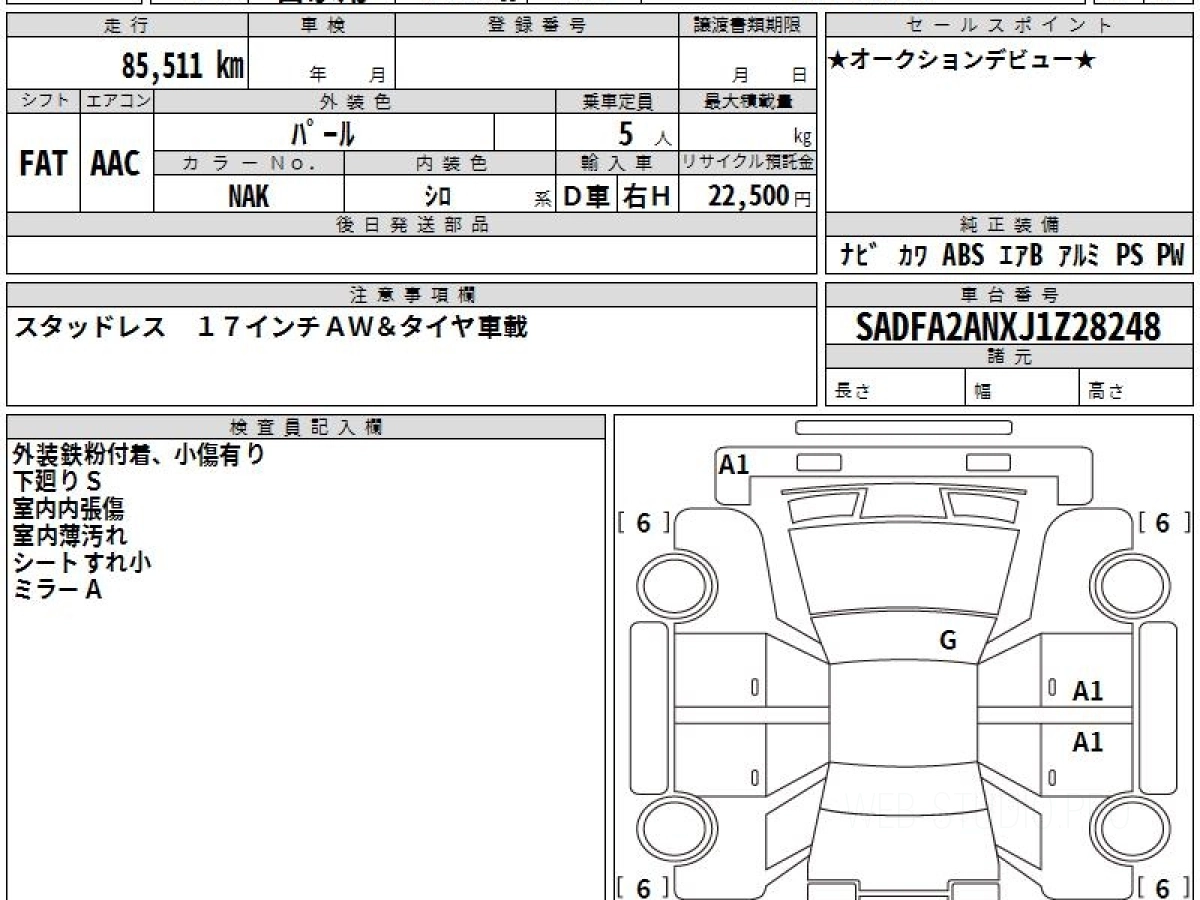Click the 室内薄汚れ inspector note
The width and height of the screenshot is (1200, 900).
tap(70, 536)
